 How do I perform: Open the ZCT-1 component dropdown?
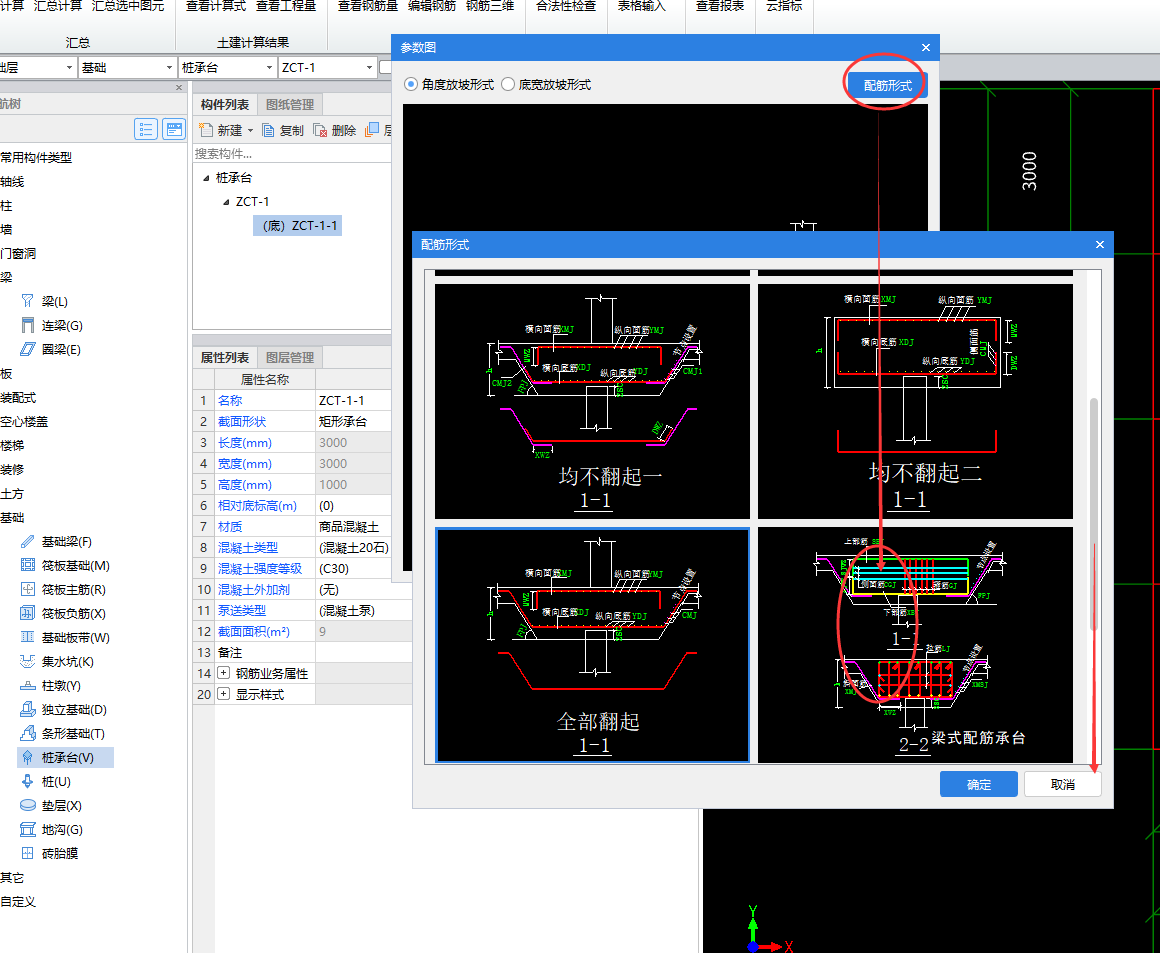click(x=369, y=67)
